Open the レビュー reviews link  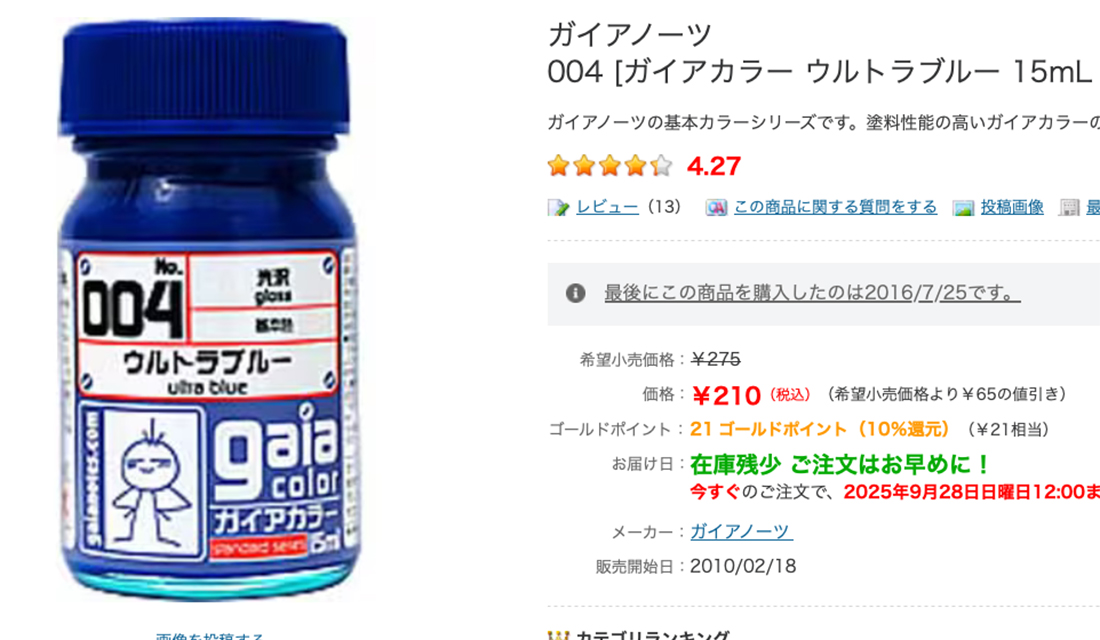(607, 206)
